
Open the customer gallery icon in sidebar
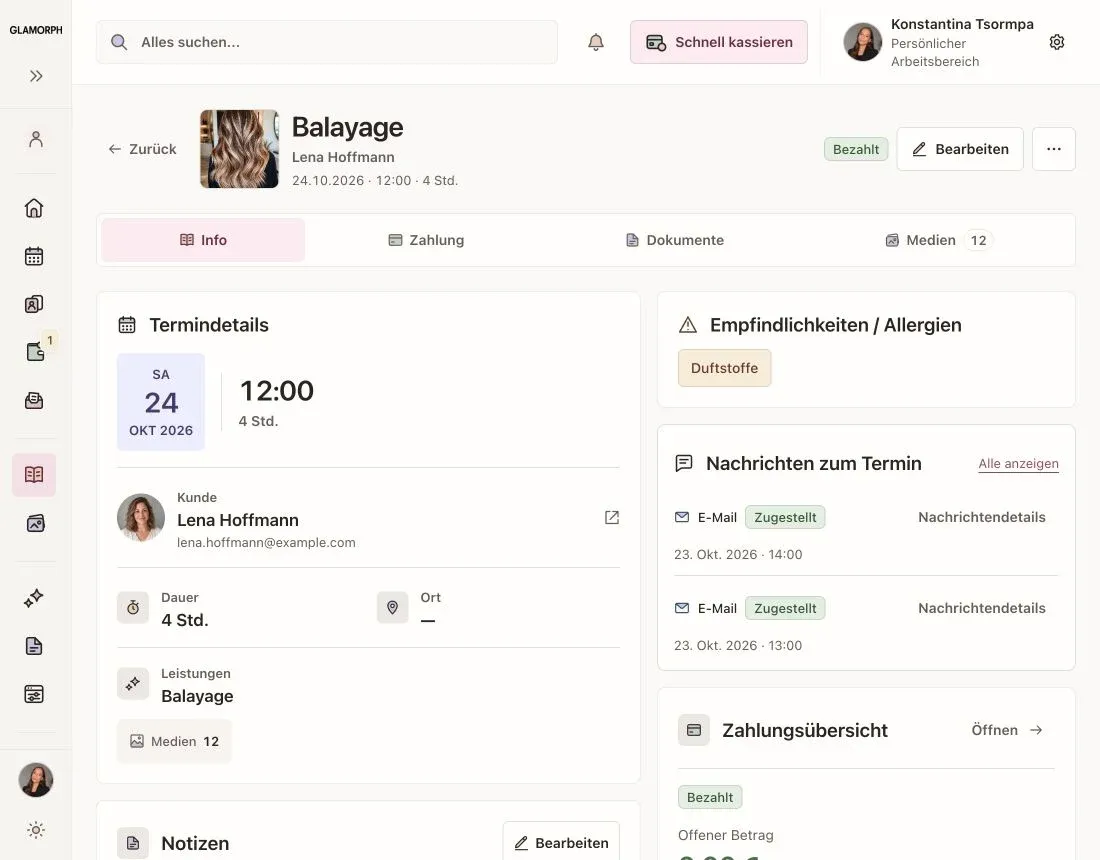coord(34,304)
